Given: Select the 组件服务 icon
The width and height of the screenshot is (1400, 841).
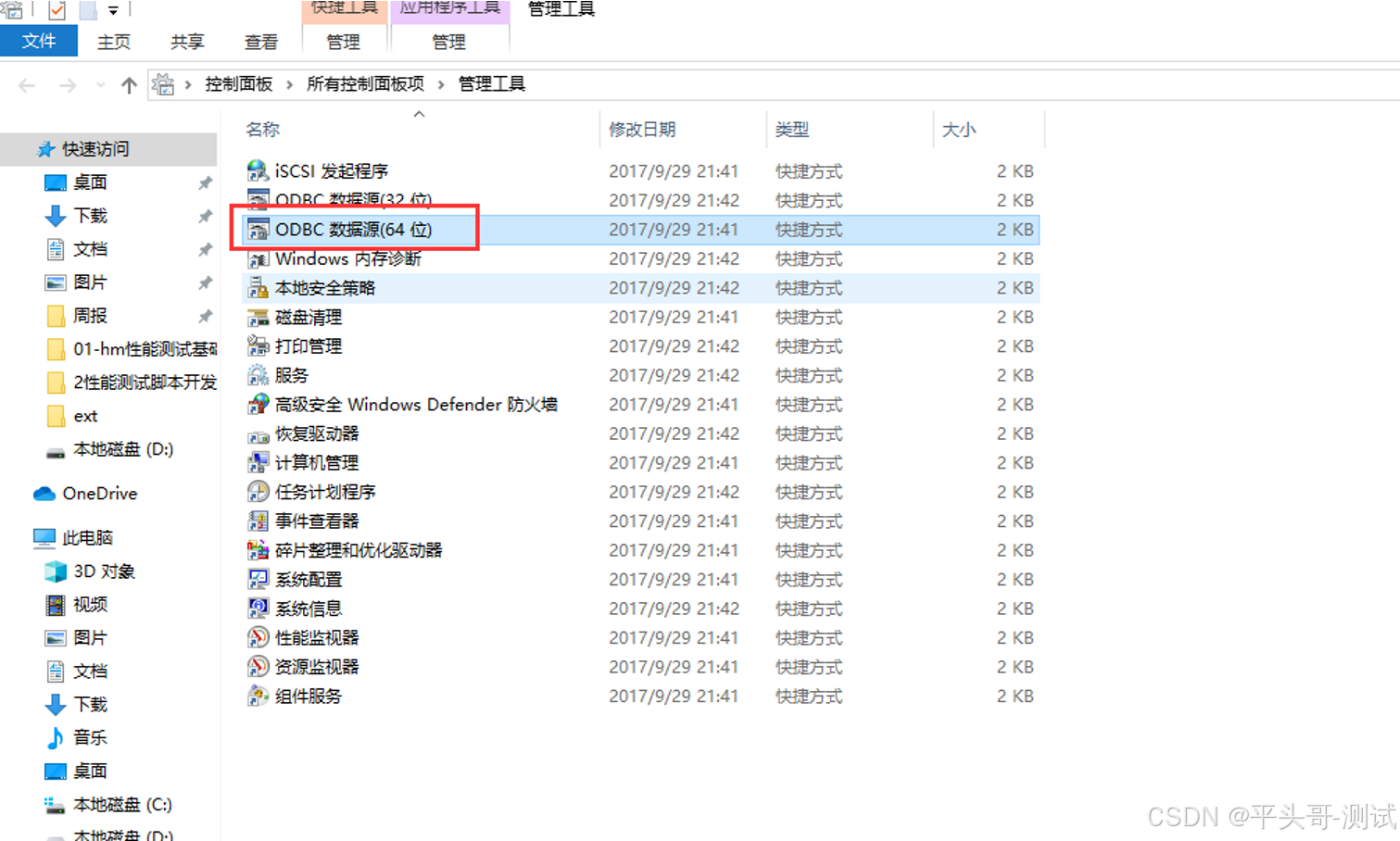Looking at the screenshot, I should point(258,696).
